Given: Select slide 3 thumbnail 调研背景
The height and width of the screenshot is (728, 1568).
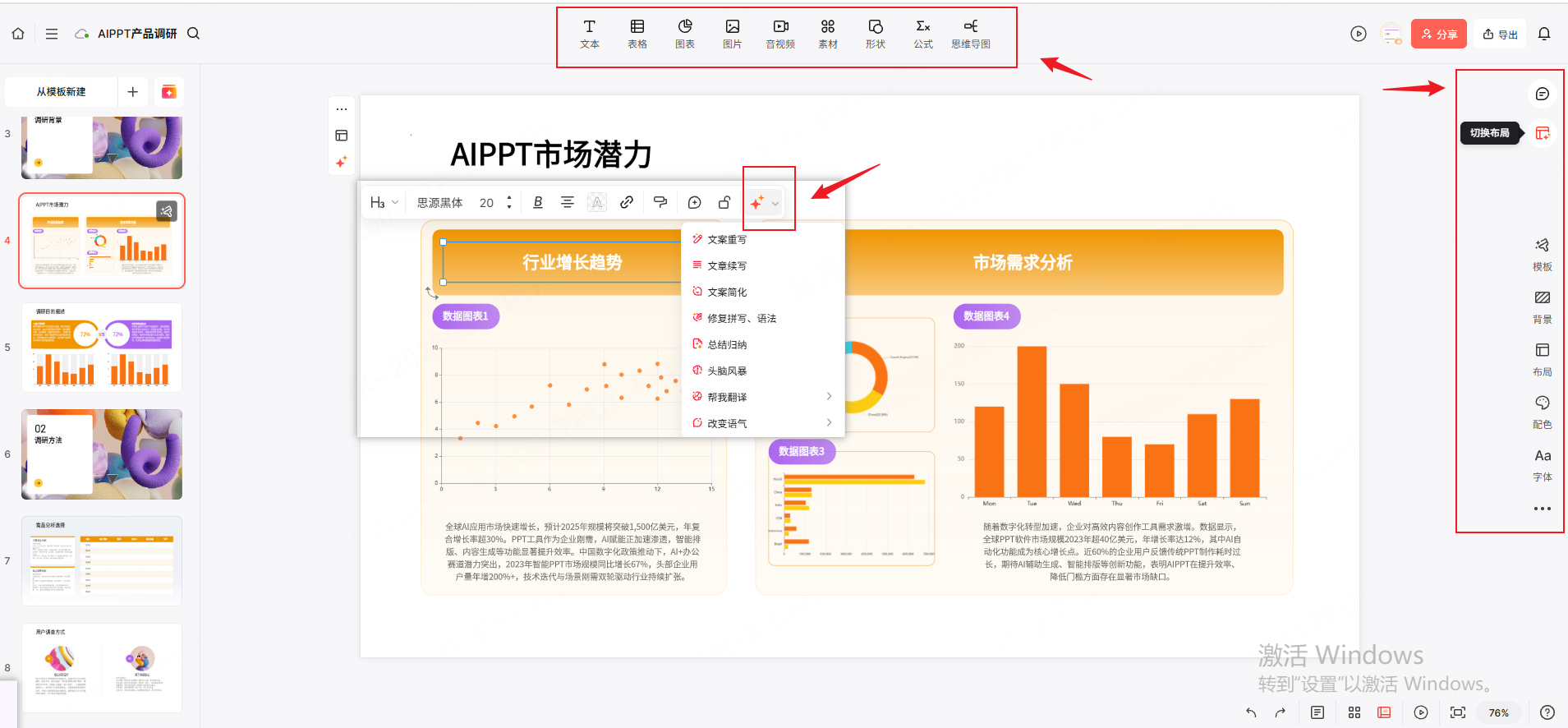Looking at the screenshot, I should click(x=102, y=148).
